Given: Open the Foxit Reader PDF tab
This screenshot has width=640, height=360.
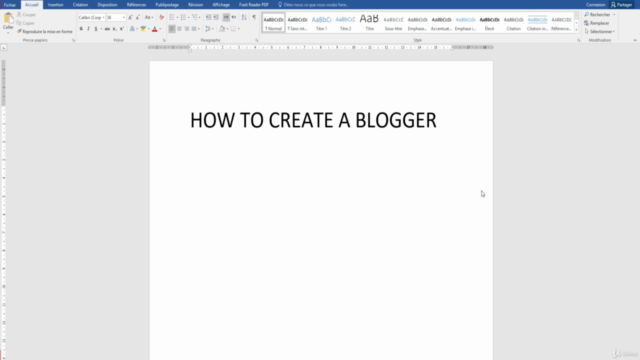Looking at the screenshot, I should (x=254, y=4).
